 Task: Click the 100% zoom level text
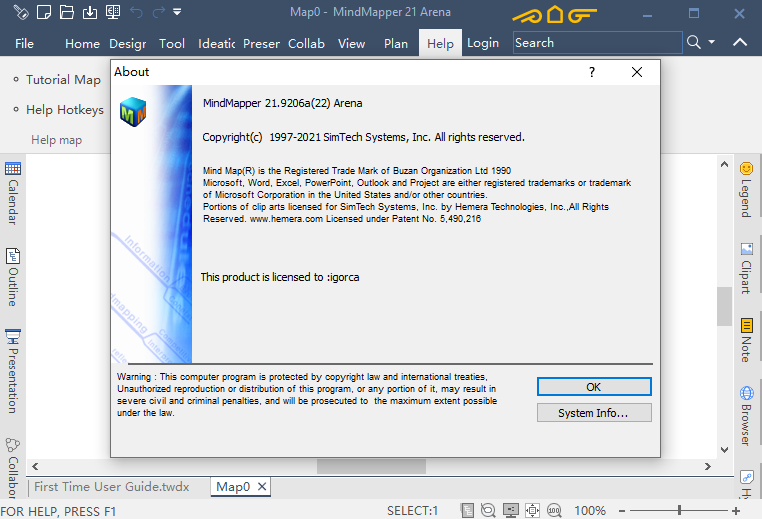[590, 511]
